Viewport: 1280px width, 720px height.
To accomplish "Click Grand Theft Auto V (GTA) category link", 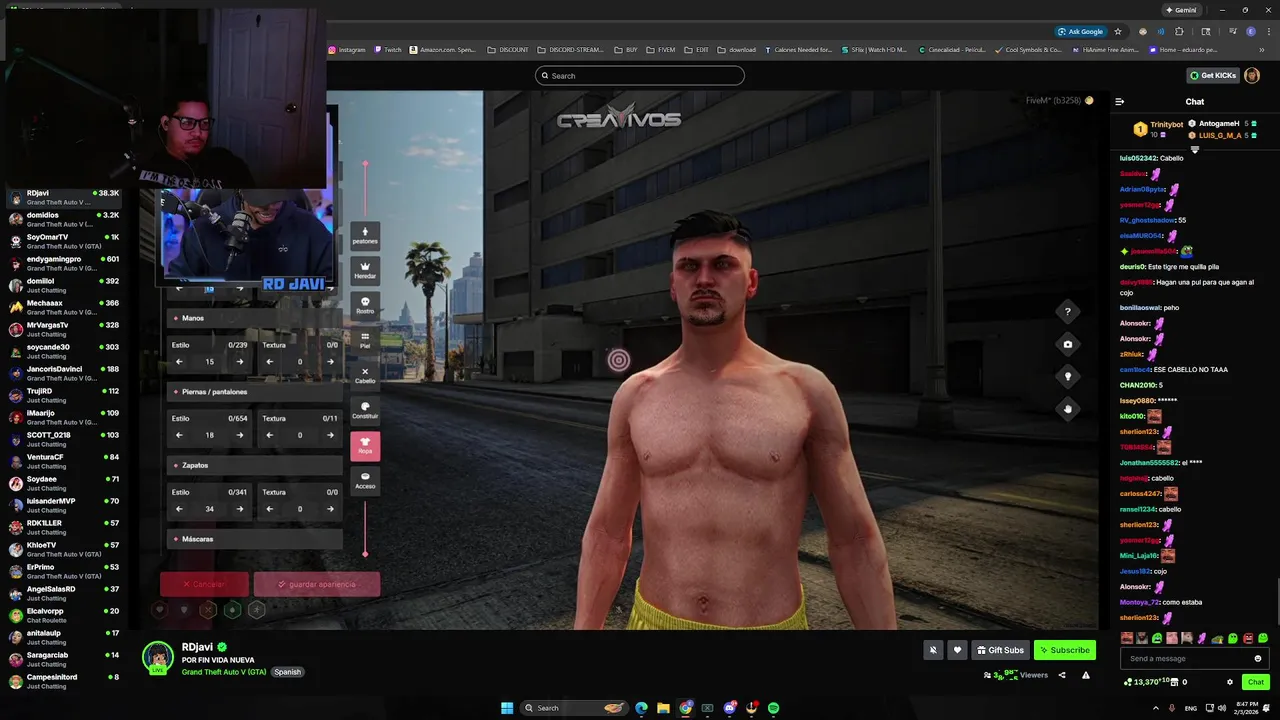I will pyautogui.click(x=224, y=672).
